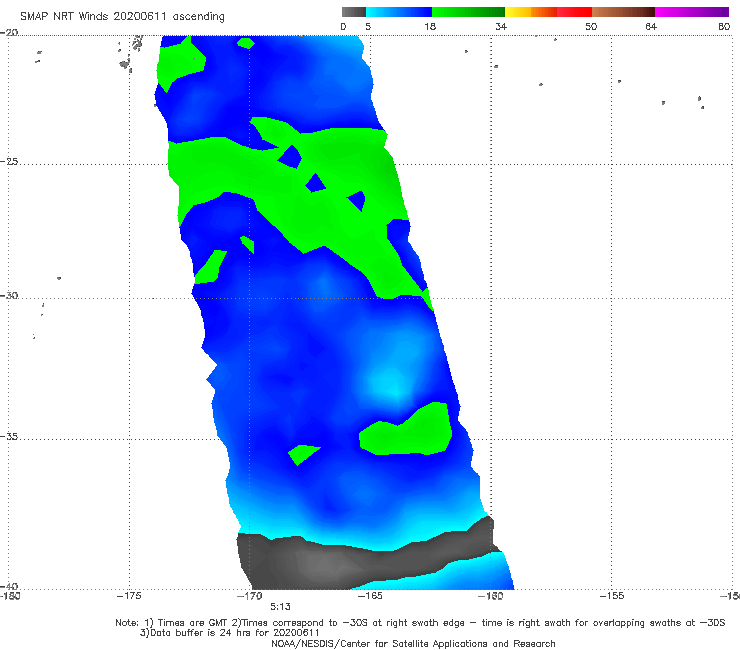This screenshot has width=740, height=650.
Task: Click the light cyan patch in the swath's center
Action: coord(392,381)
